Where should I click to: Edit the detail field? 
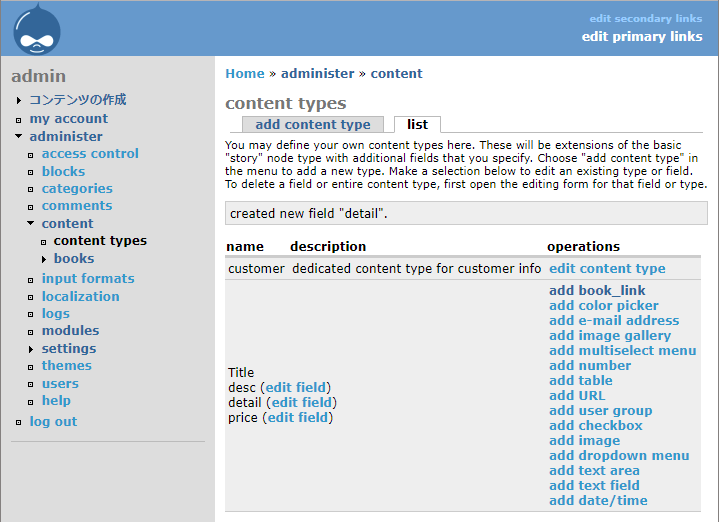[301, 402]
